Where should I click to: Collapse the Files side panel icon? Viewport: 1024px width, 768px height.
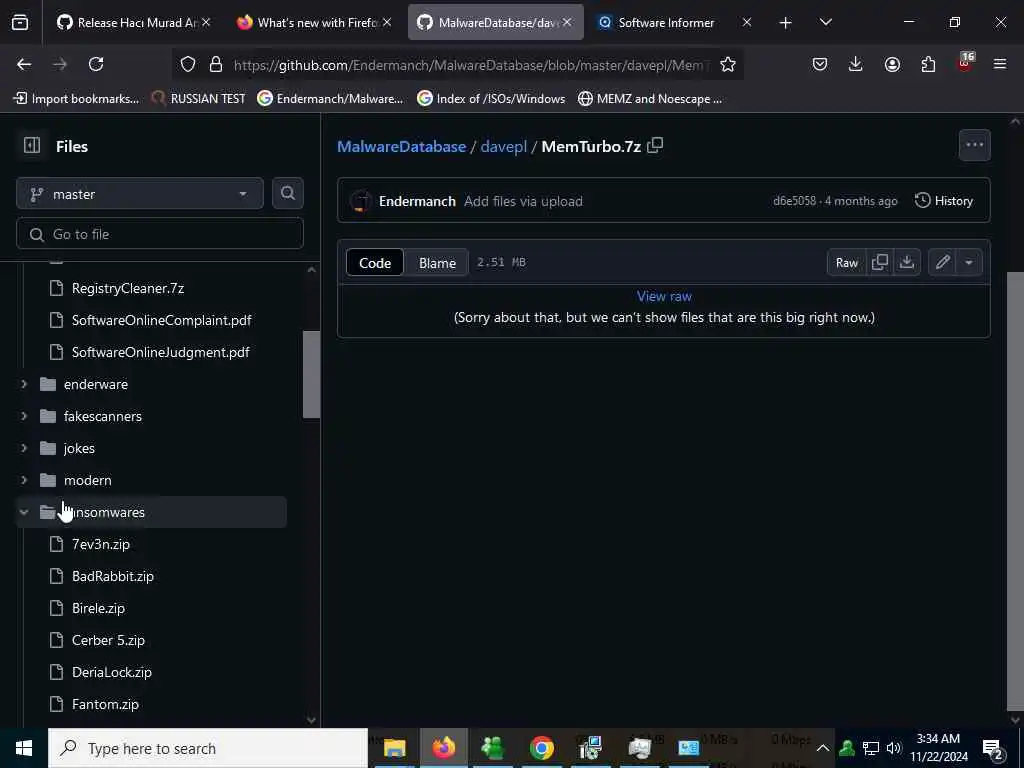31,146
